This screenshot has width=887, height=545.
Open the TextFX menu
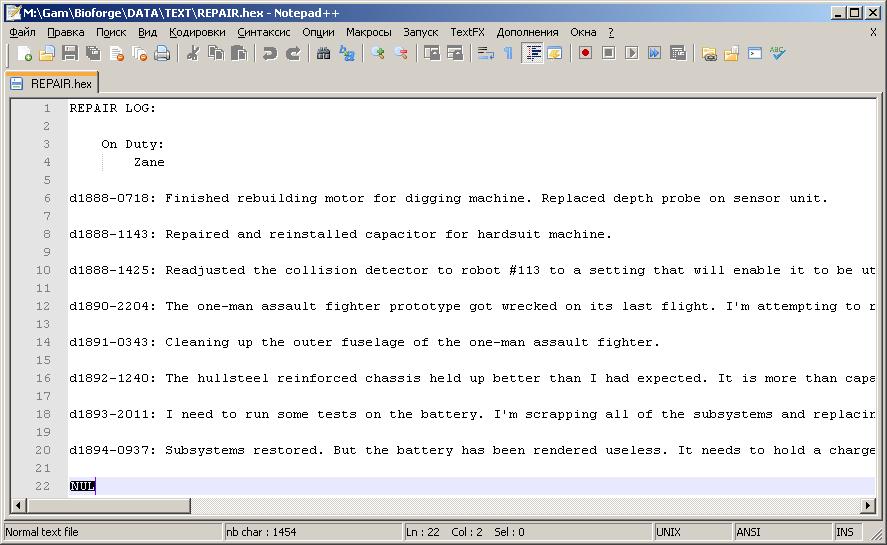(x=467, y=32)
